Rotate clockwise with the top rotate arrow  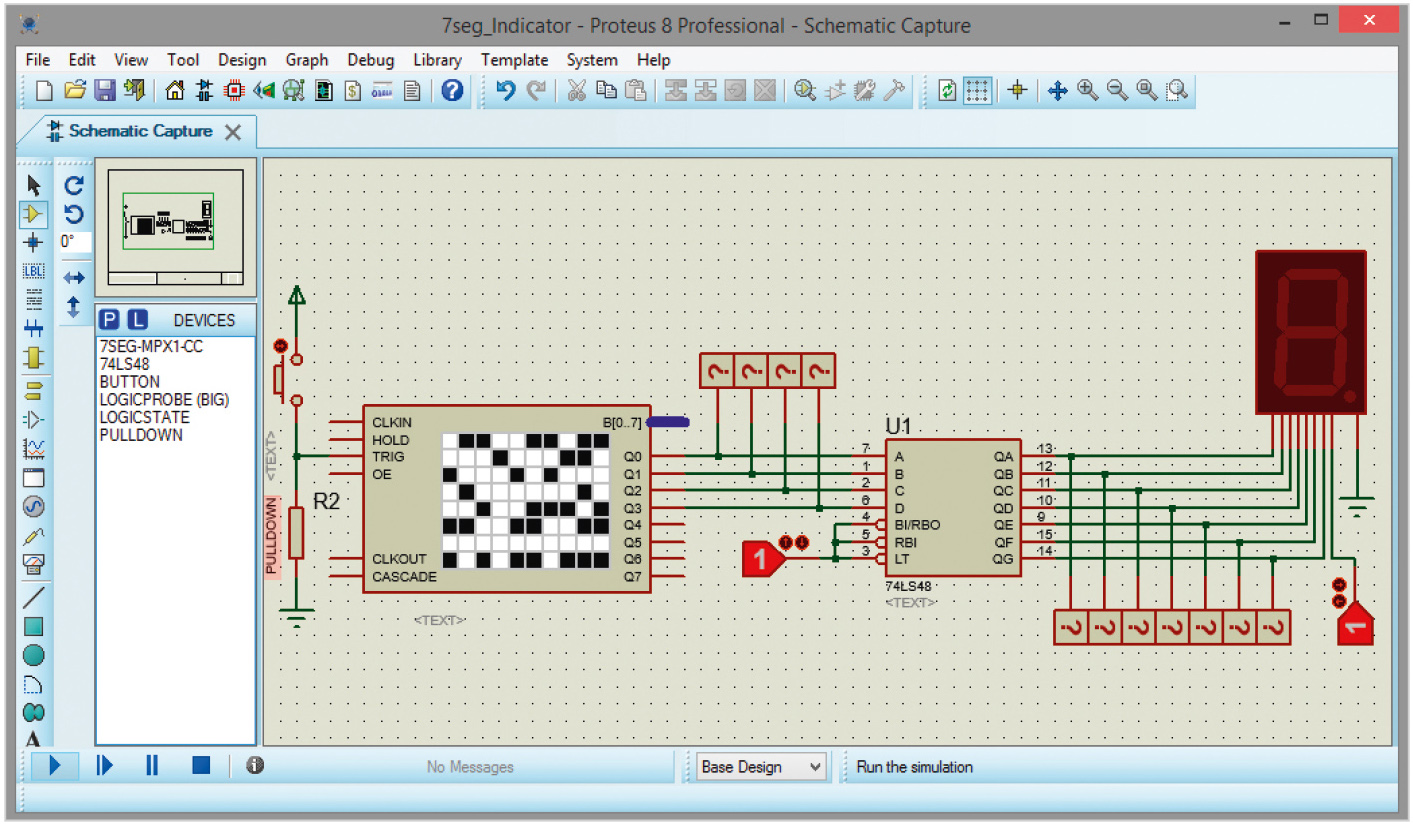point(74,185)
